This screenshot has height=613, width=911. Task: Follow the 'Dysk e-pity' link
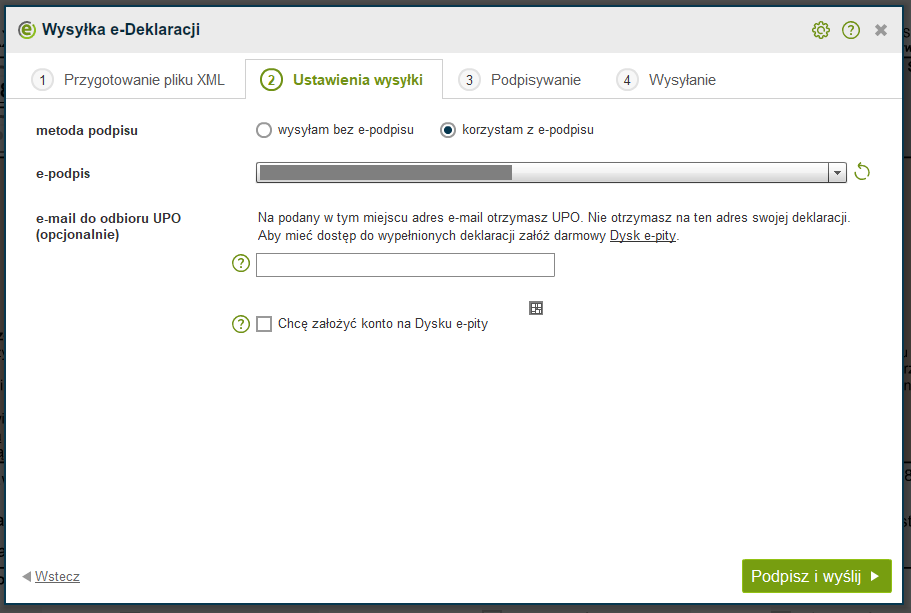643,237
